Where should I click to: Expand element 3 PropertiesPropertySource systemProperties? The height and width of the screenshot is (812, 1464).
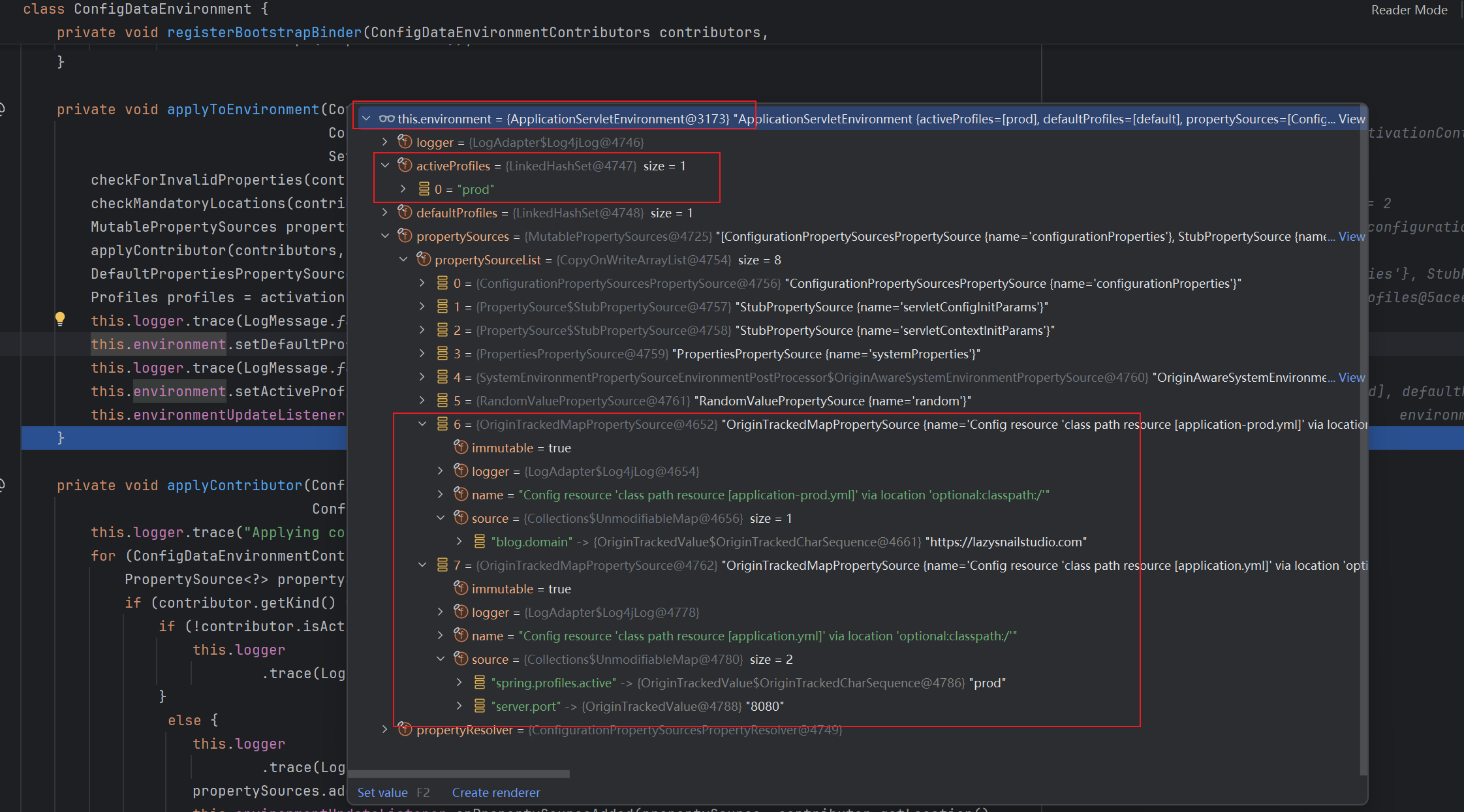[422, 354]
